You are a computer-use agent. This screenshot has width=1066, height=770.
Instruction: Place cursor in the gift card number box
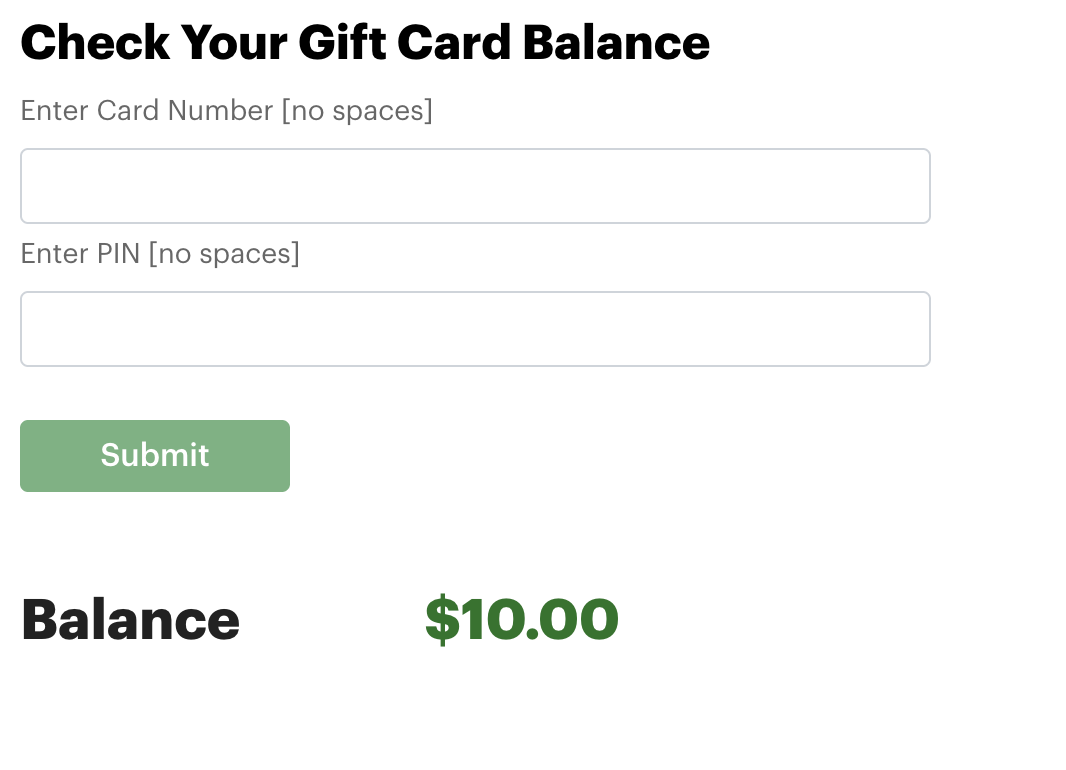click(475, 186)
